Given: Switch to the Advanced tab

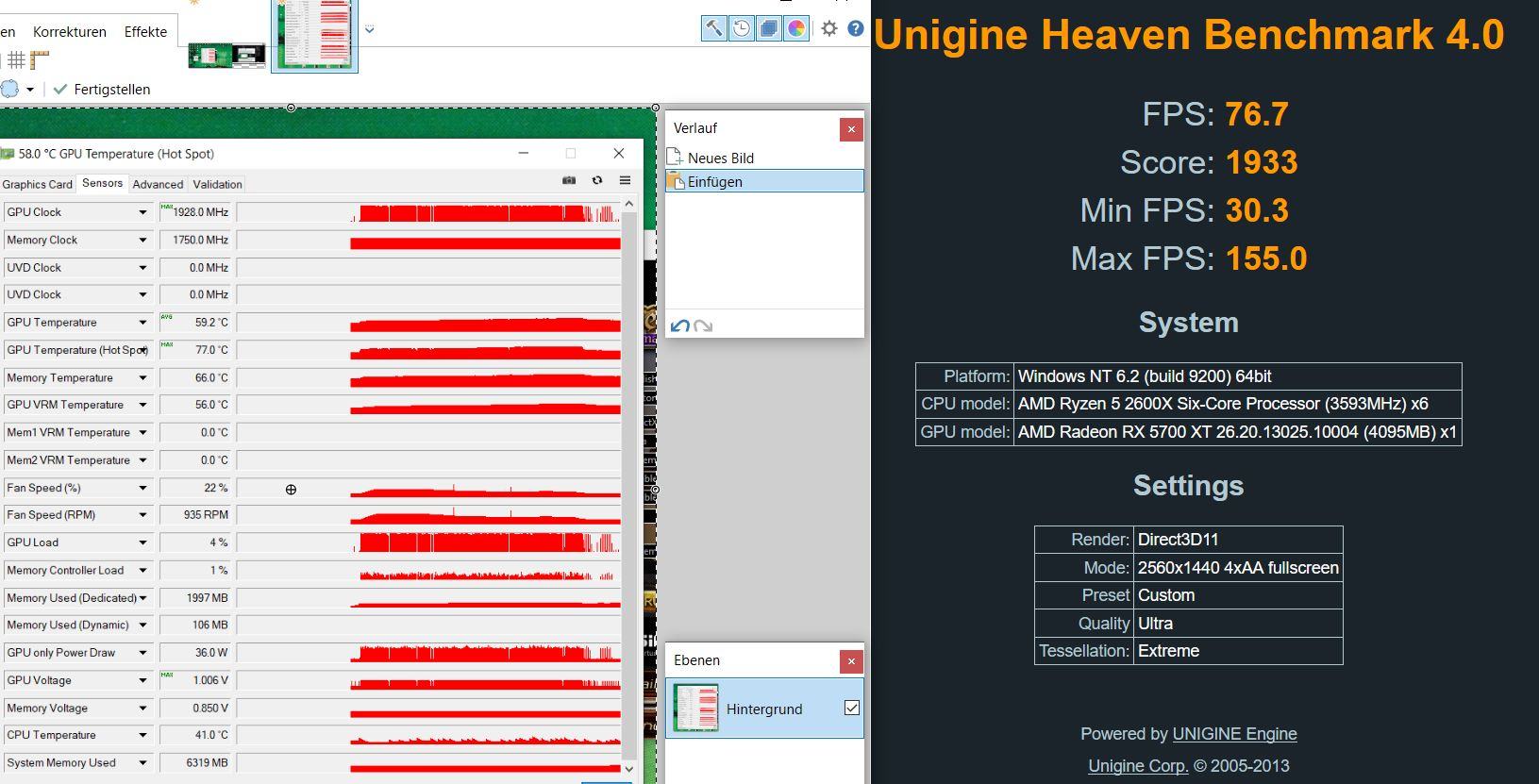Looking at the screenshot, I should coord(158,184).
